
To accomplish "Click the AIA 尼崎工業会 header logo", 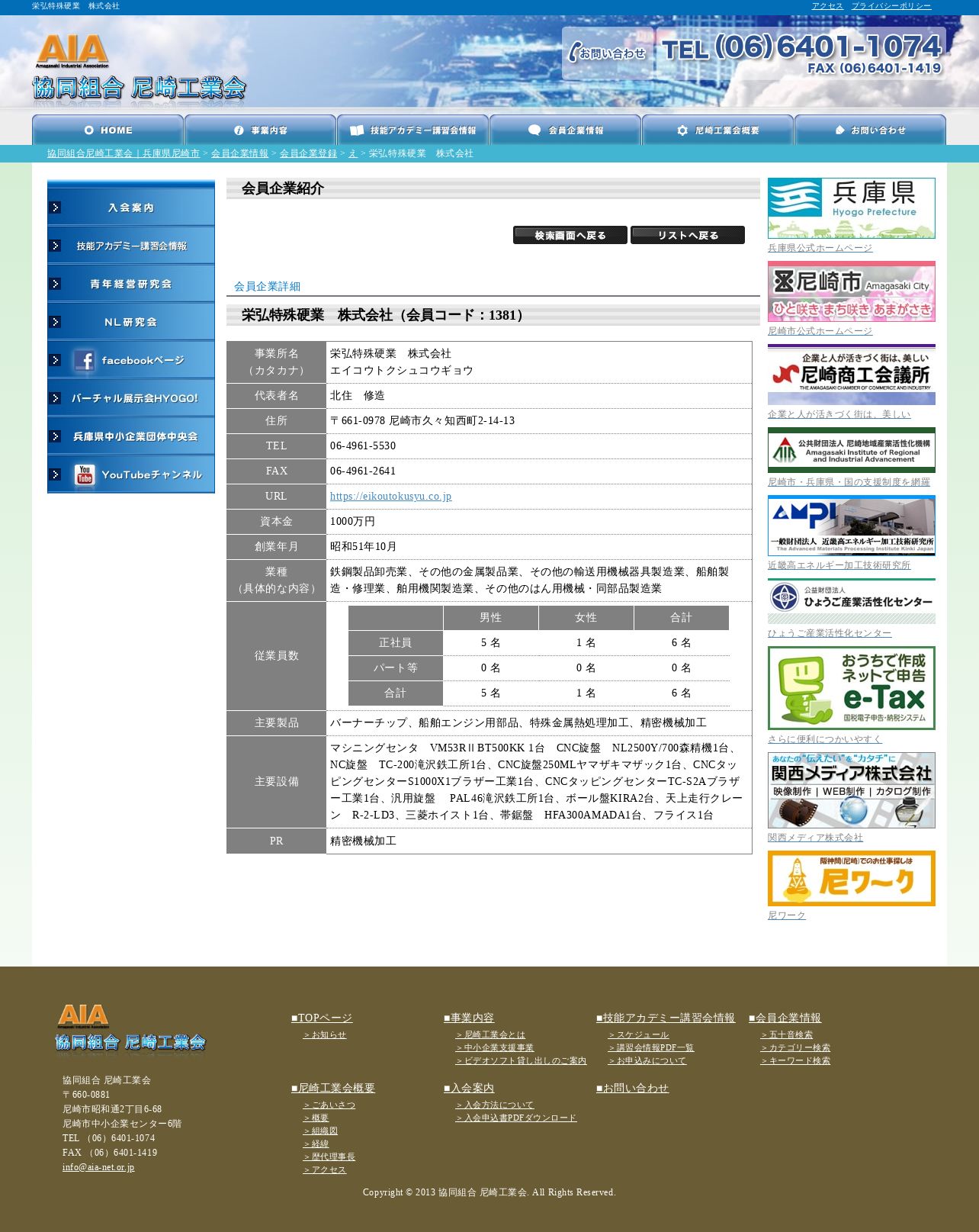I will point(139,67).
